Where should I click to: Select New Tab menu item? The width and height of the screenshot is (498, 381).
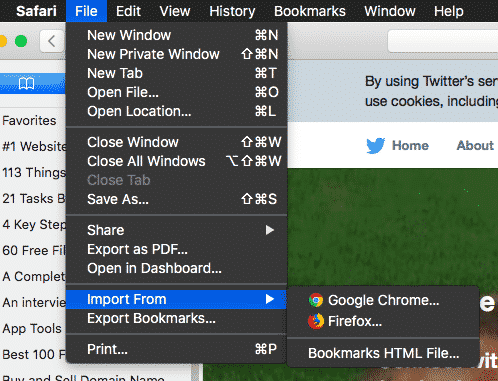pos(177,73)
